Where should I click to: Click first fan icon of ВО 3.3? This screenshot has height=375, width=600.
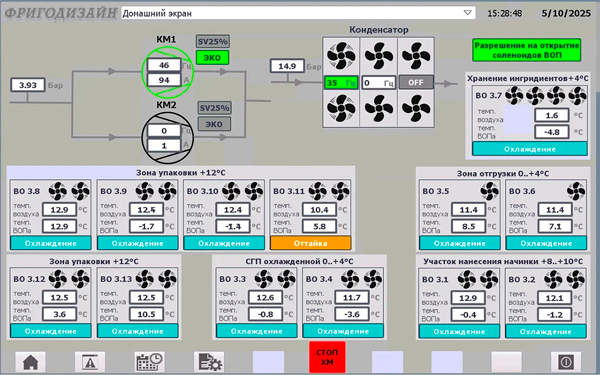pyautogui.click(x=264, y=279)
